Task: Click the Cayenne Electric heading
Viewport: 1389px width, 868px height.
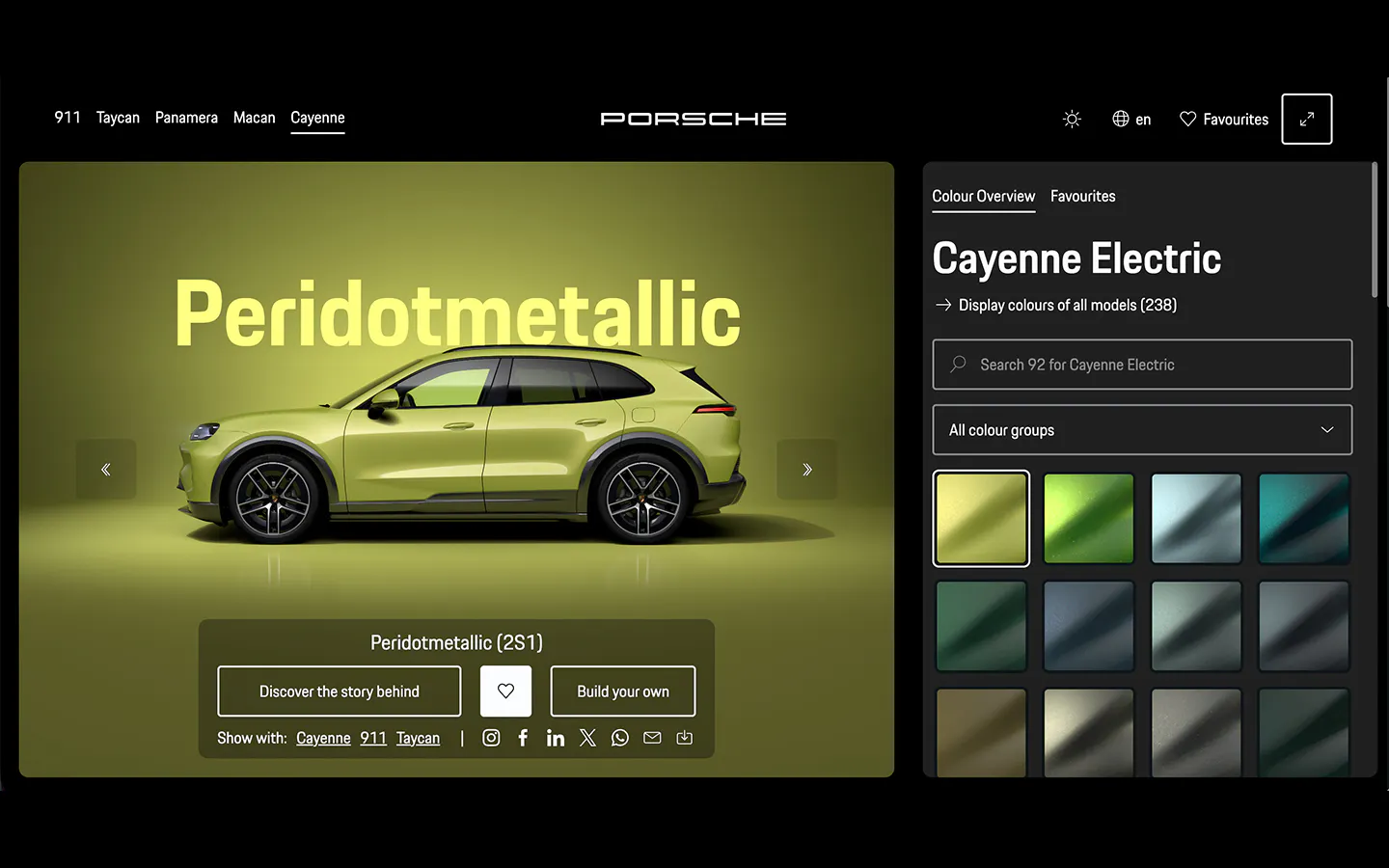Action: [1076, 258]
